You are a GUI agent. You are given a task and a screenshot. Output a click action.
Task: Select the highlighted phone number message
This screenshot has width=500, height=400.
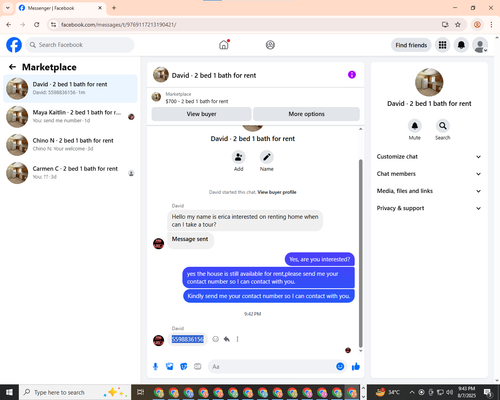coord(188,339)
